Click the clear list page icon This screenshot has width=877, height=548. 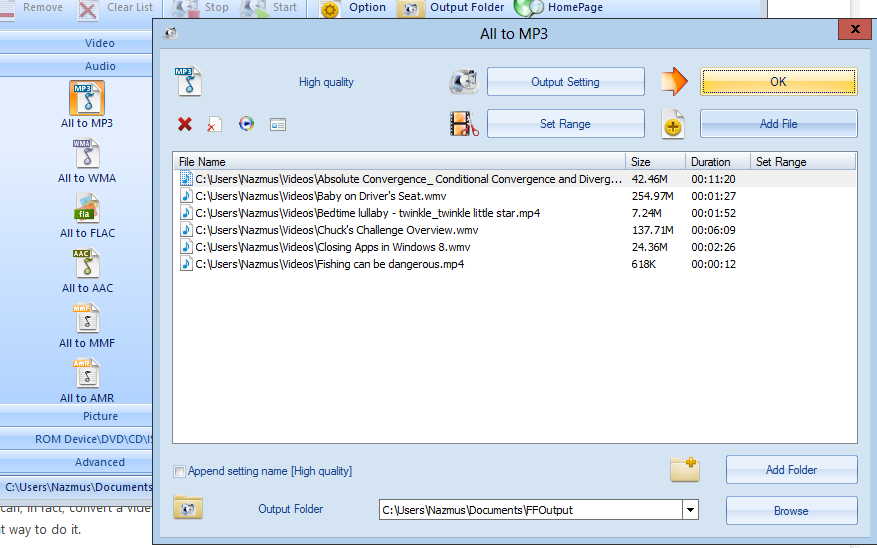215,124
